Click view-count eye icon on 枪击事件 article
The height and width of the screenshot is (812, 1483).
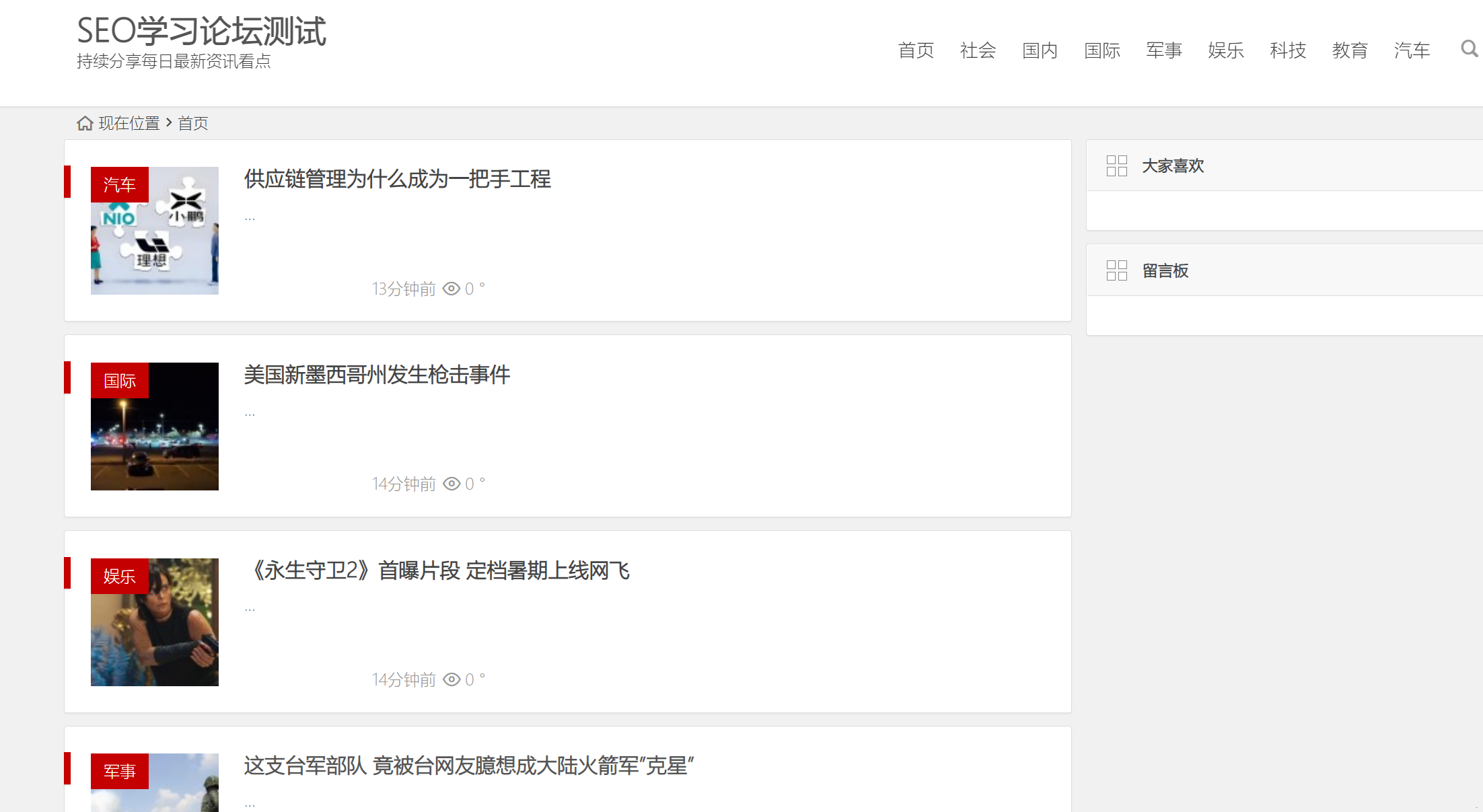(451, 484)
